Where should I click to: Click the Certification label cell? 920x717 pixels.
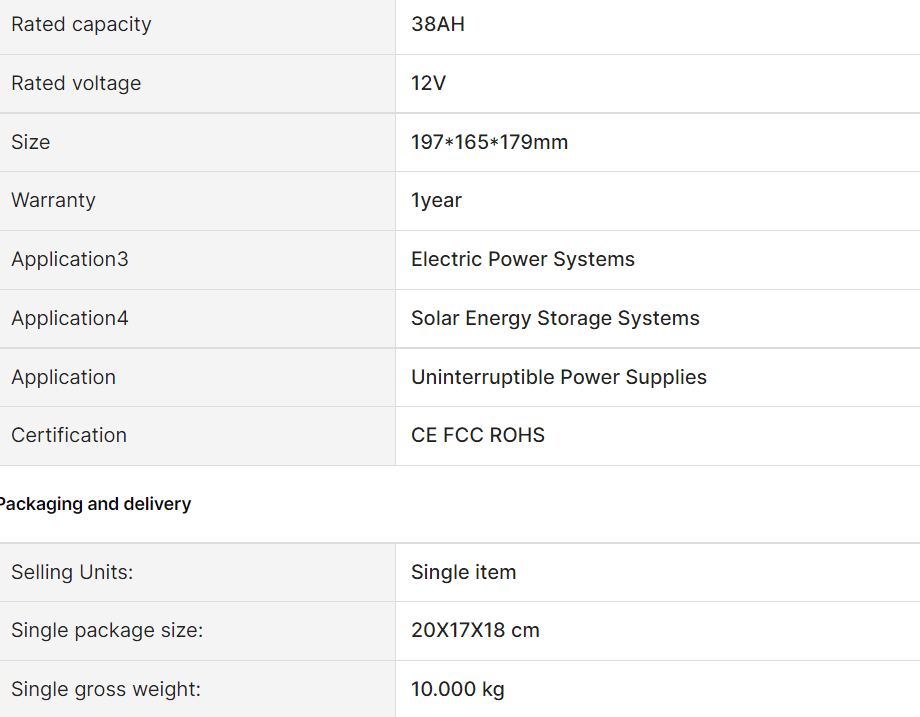tap(69, 436)
